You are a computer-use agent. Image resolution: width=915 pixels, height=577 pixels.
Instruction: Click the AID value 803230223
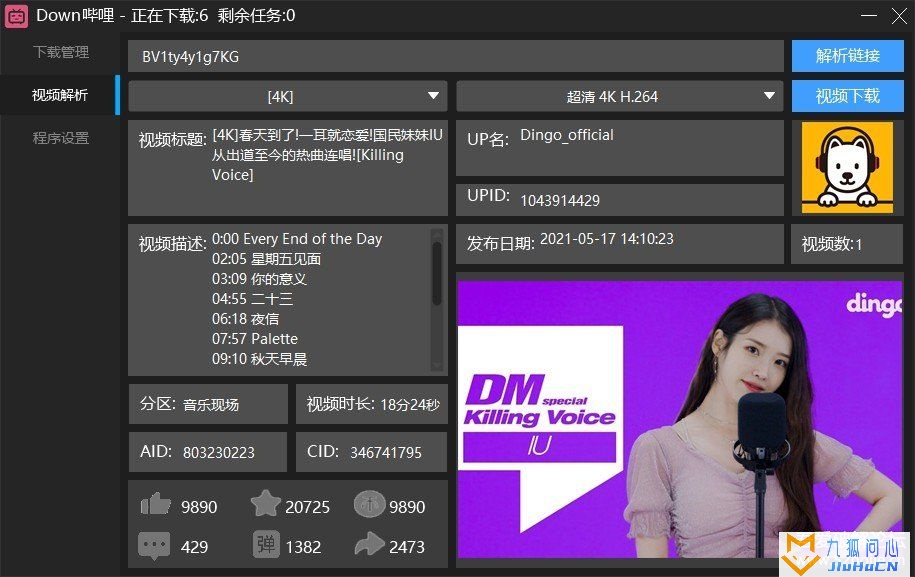(219, 453)
